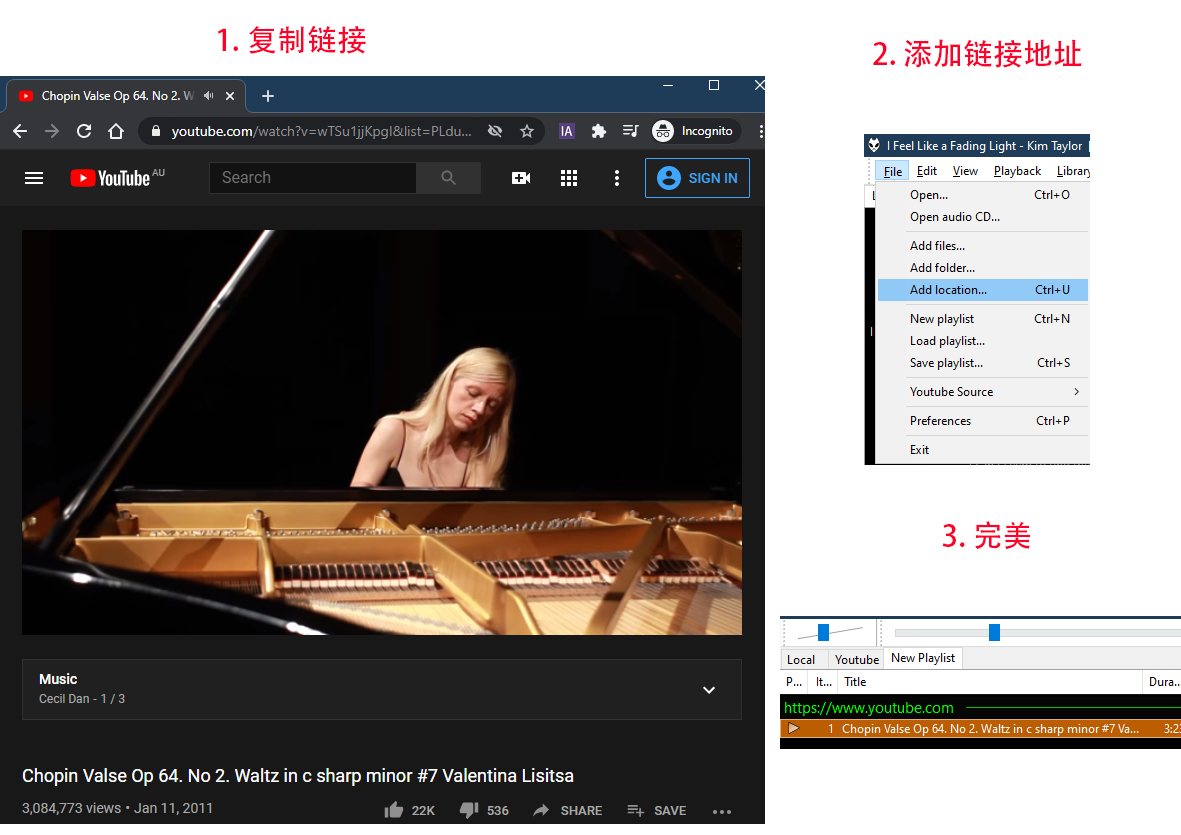Viewport: 1181px width, 835px height.
Task: Click the browser extensions puzzle icon
Action: (x=598, y=131)
